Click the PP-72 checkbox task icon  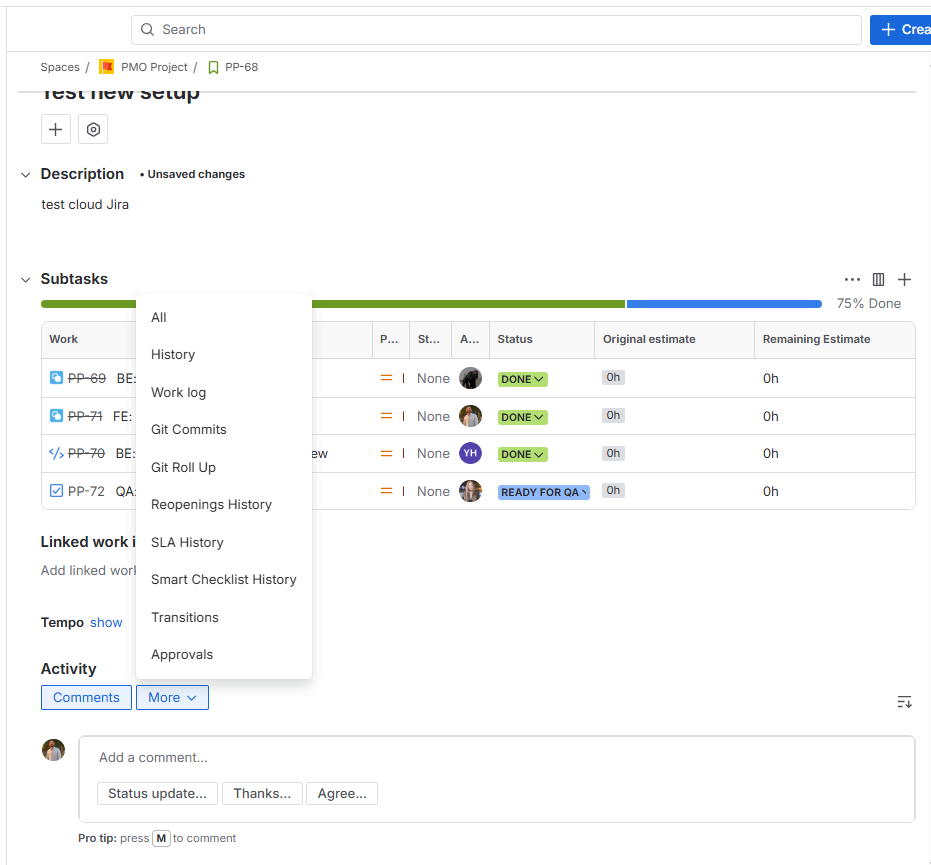pos(56,491)
